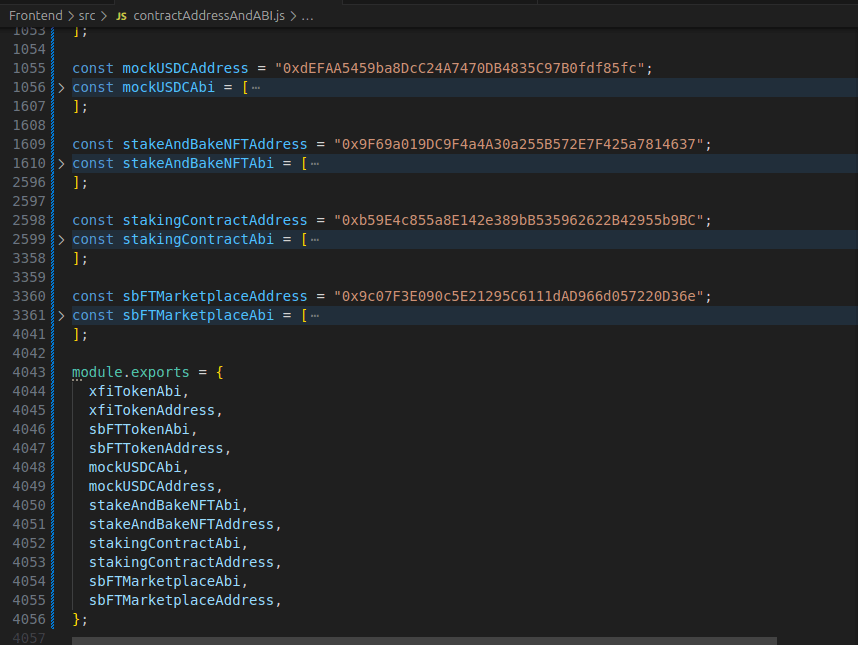This screenshot has height=645, width=858.
Task: Open the Frontend breadcrumb folder
Action: point(34,17)
